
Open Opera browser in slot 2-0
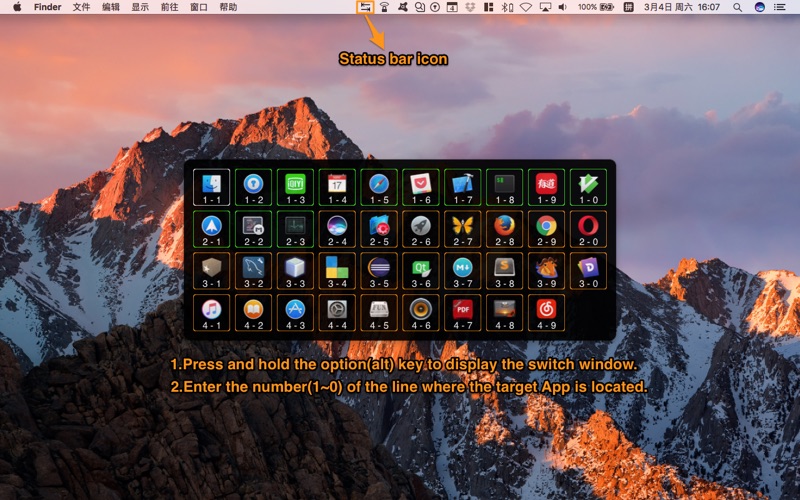(x=588, y=229)
